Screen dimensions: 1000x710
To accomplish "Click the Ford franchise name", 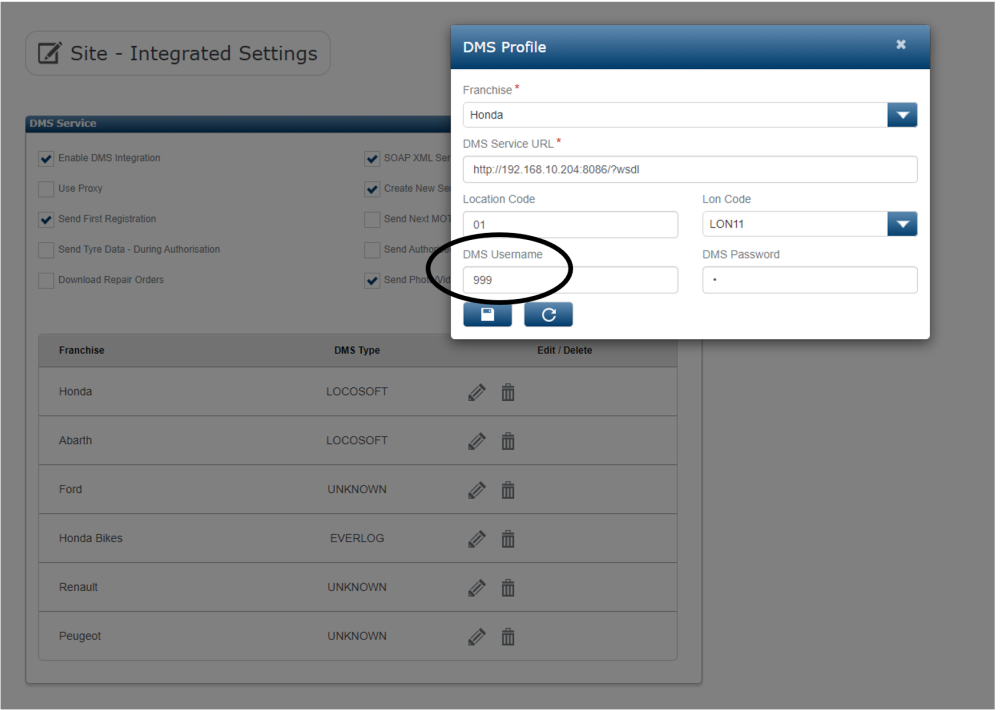I will click(x=70, y=489).
